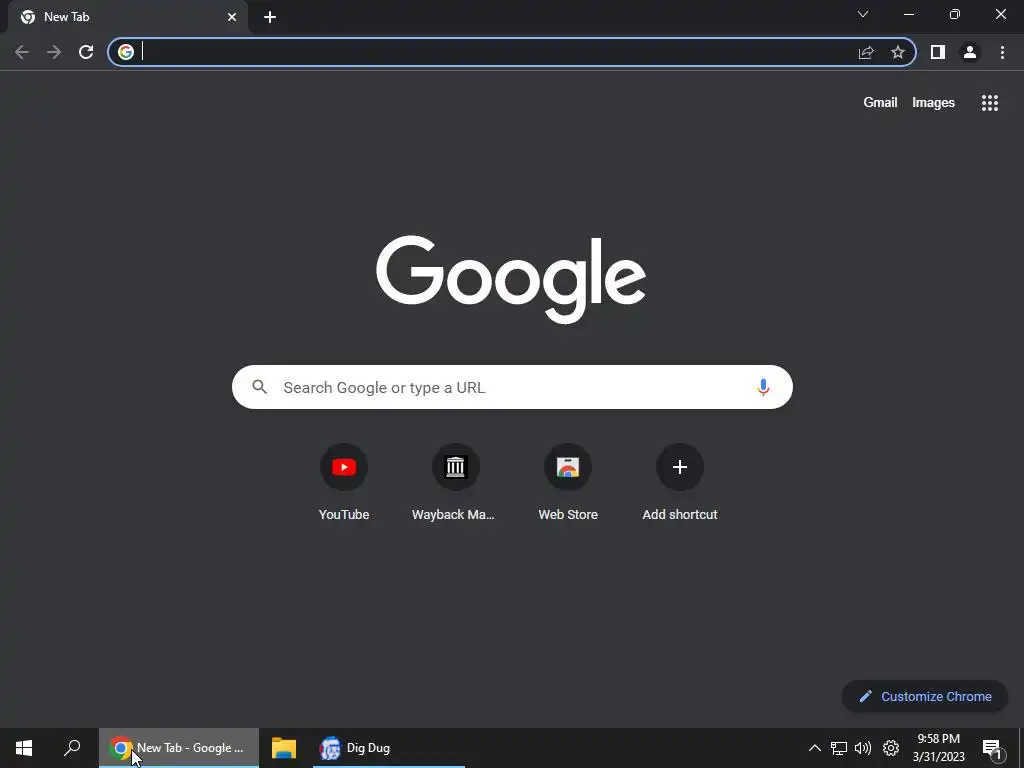Open the Wayback Machine shortcut

click(455, 483)
